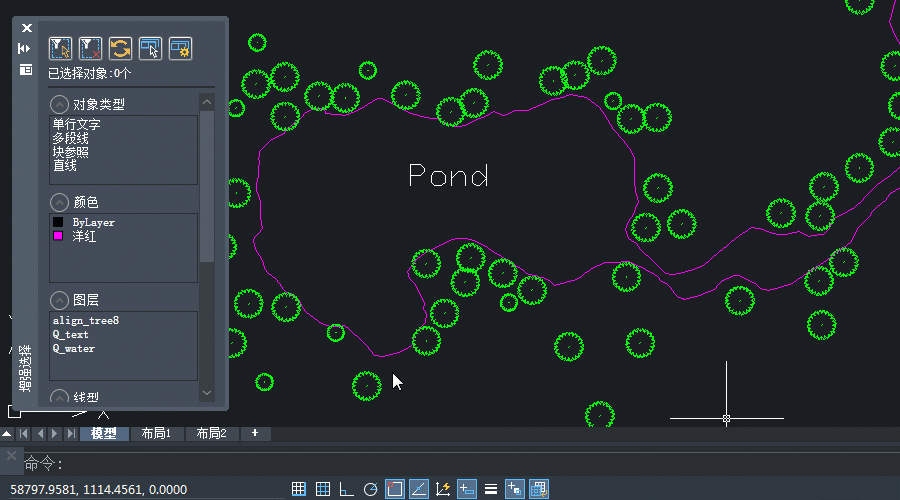Toggle lineweight display three-bars icon
Viewport: 900px width, 500px height.
click(x=491, y=489)
